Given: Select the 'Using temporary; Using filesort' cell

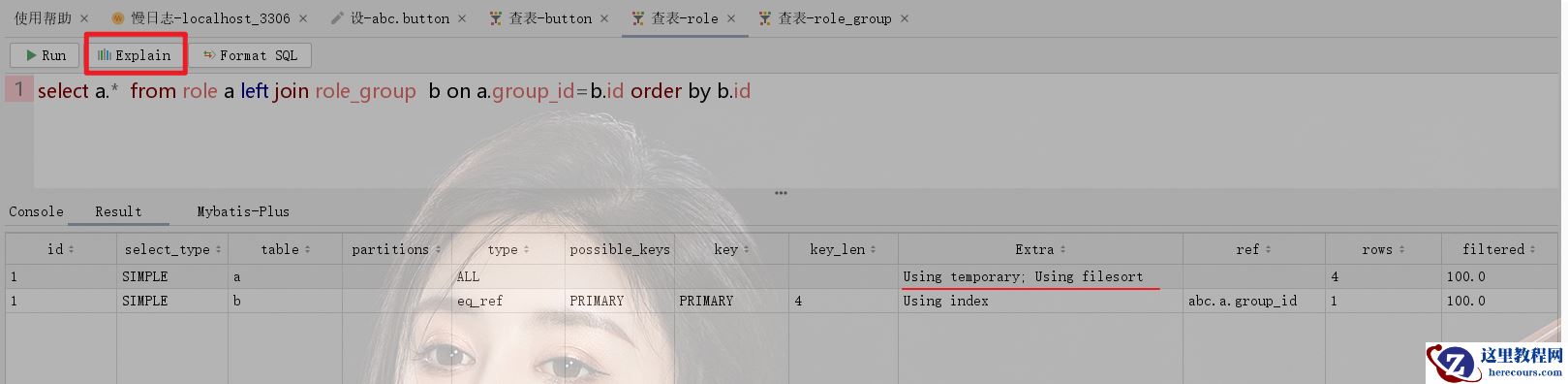Looking at the screenshot, I should click(1040, 276).
